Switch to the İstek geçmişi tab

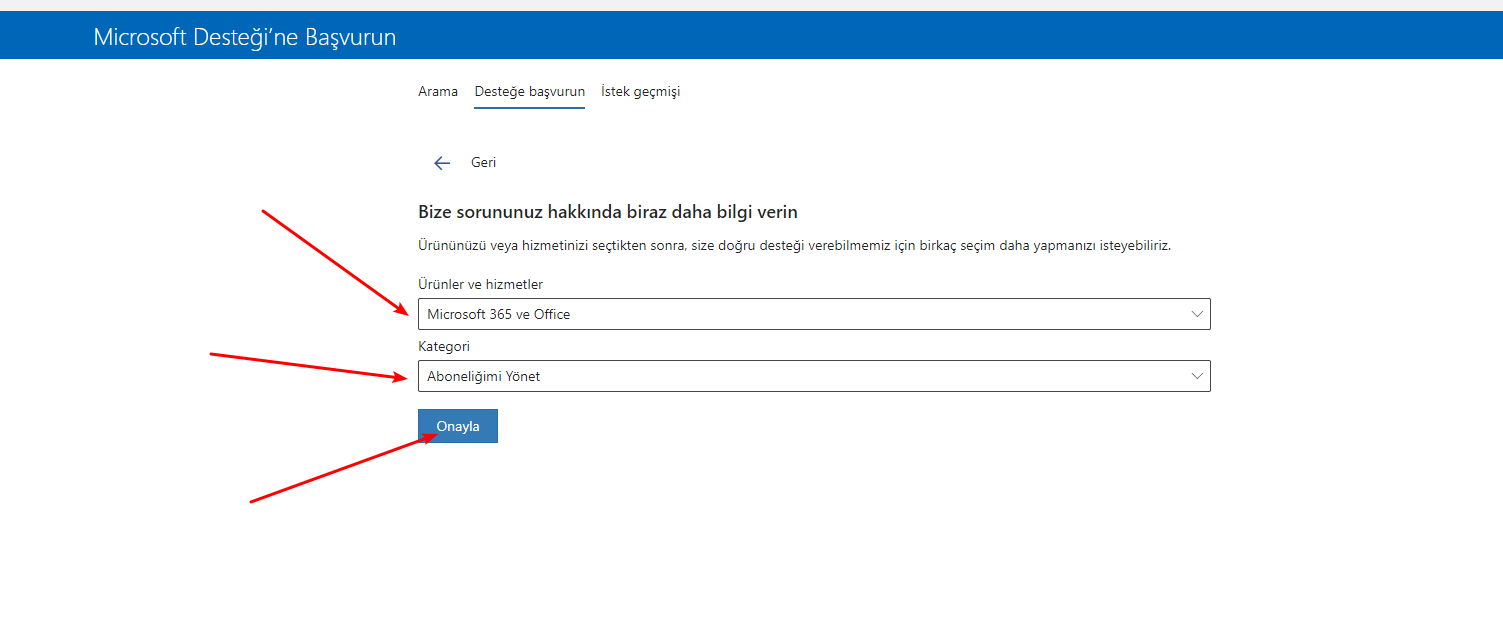(x=640, y=91)
